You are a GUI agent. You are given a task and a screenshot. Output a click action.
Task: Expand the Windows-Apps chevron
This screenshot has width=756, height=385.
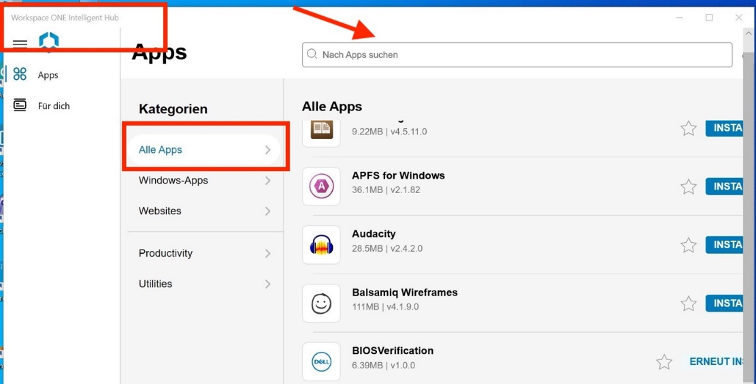pos(268,181)
